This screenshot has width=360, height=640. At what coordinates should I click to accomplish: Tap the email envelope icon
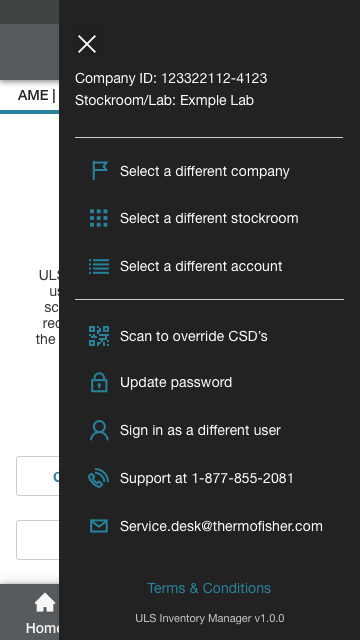99,526
